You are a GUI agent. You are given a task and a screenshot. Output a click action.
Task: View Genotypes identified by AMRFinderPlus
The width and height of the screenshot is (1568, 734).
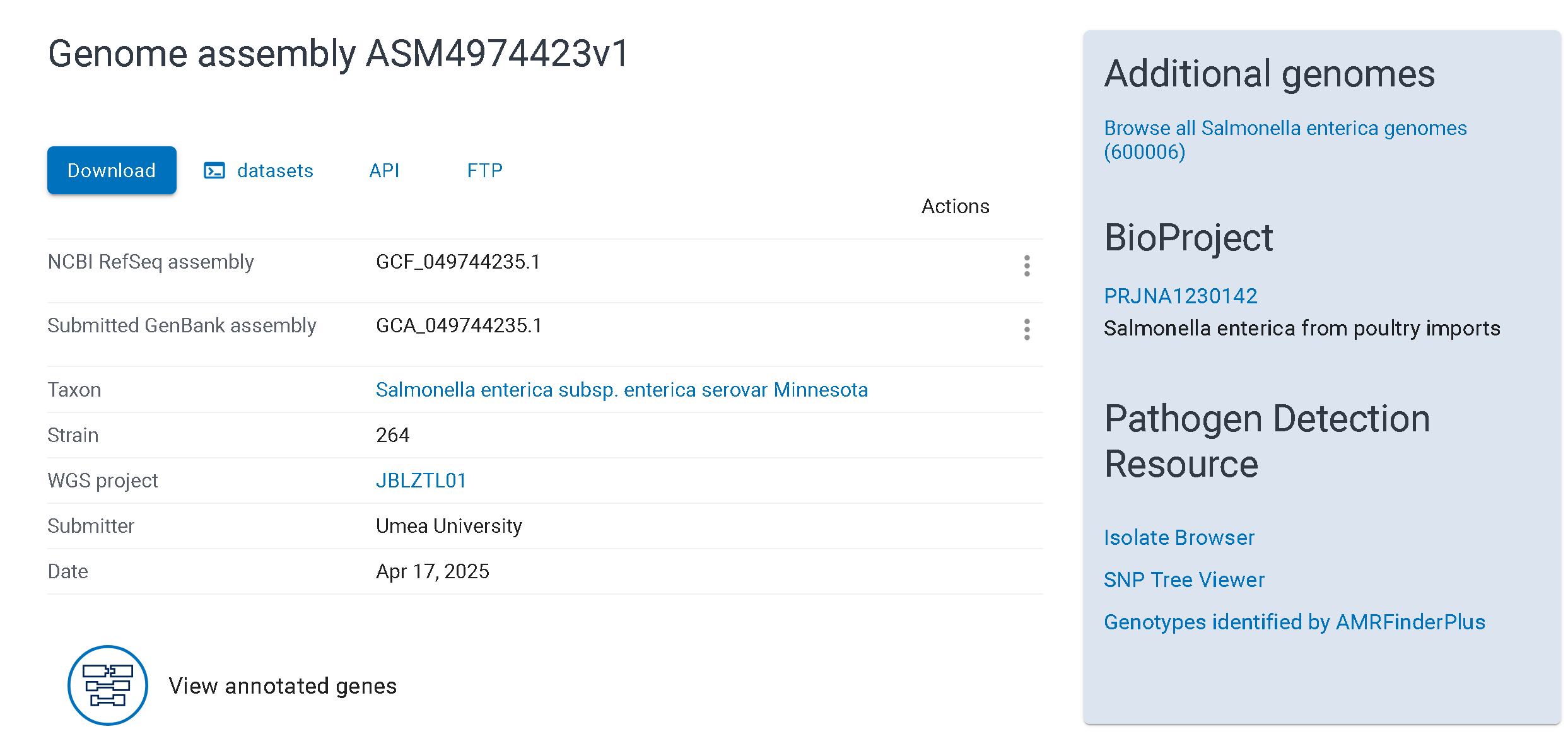(x=1294, y=622)
